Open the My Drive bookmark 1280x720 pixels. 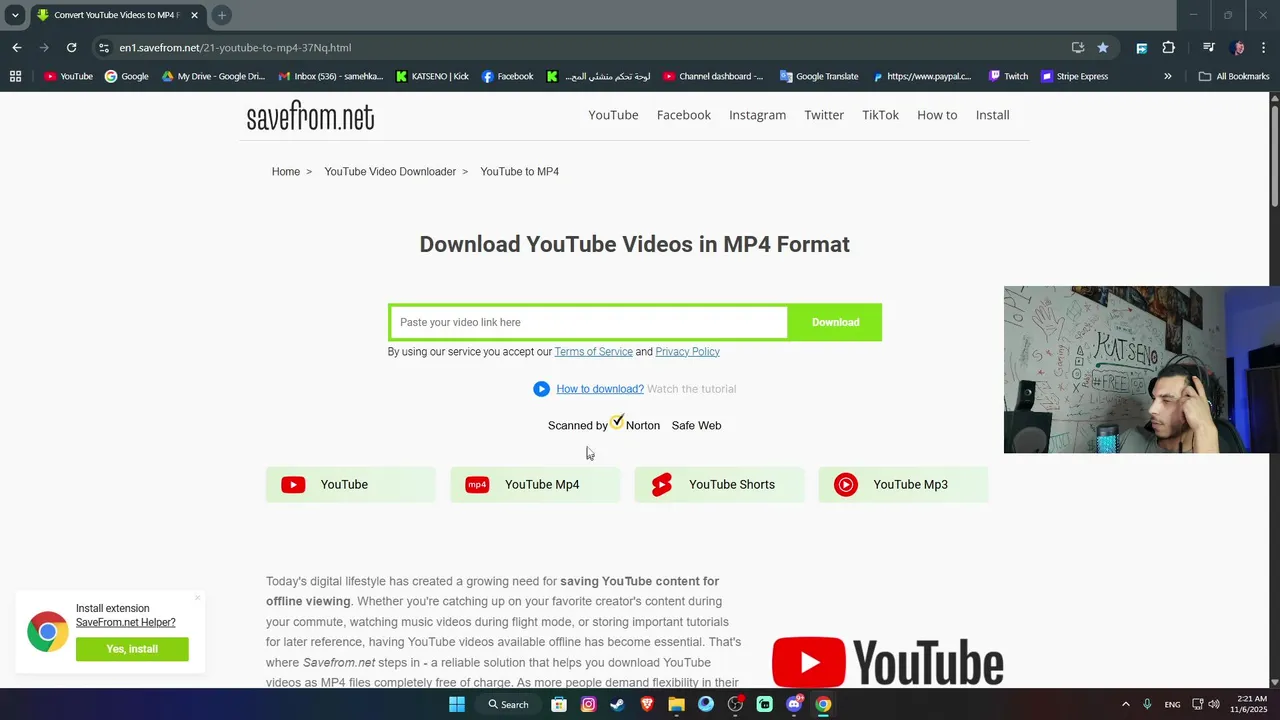coord(213,76)
